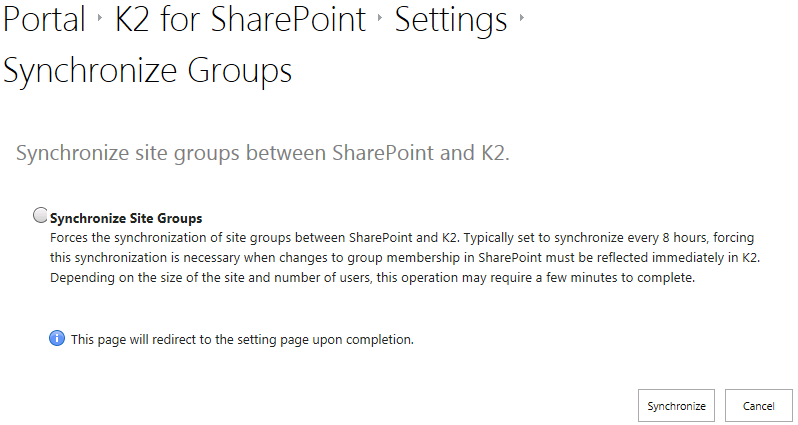Click the redirect notice text

coord(242,339)
